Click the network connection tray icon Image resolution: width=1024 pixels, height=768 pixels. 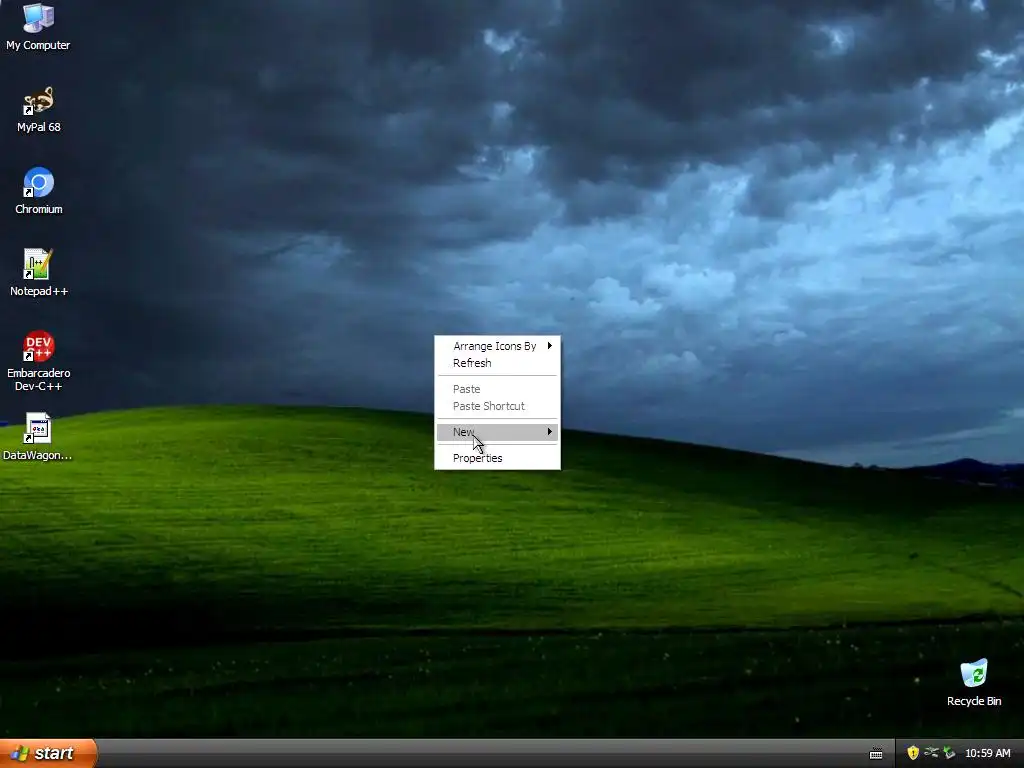point(931,753)
